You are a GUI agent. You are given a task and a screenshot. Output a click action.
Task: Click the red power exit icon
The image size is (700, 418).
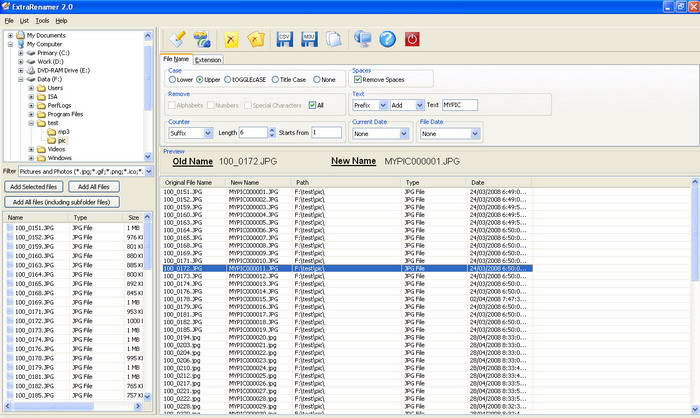(412, 39)
